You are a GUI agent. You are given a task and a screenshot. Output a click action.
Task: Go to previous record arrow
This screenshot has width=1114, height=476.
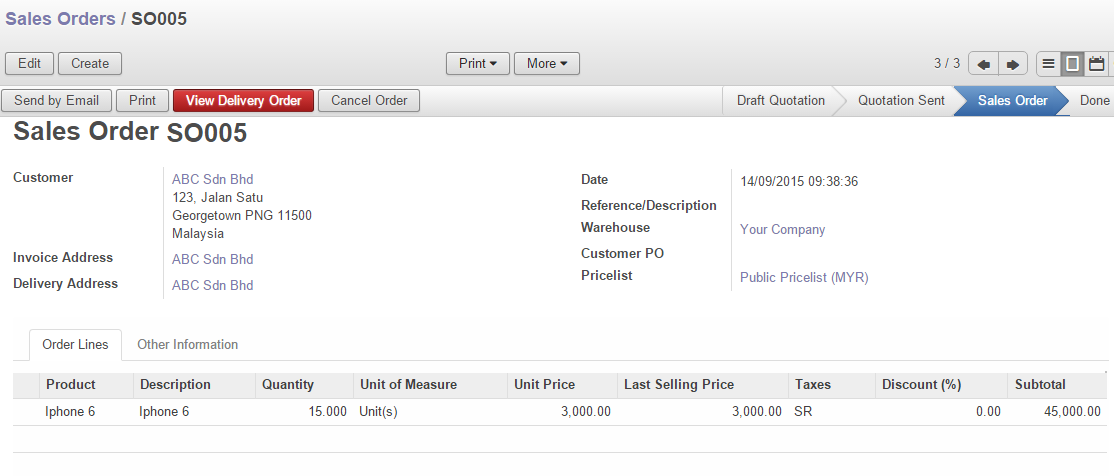[x=984, y=64]
